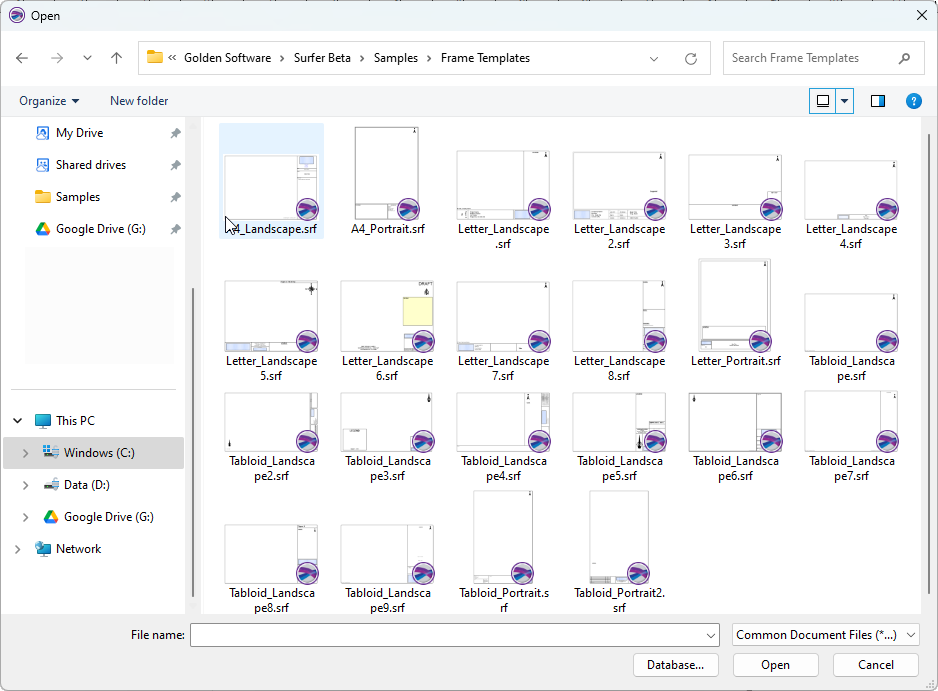
Task: Cancel the Open dialog
Action: 876,665
